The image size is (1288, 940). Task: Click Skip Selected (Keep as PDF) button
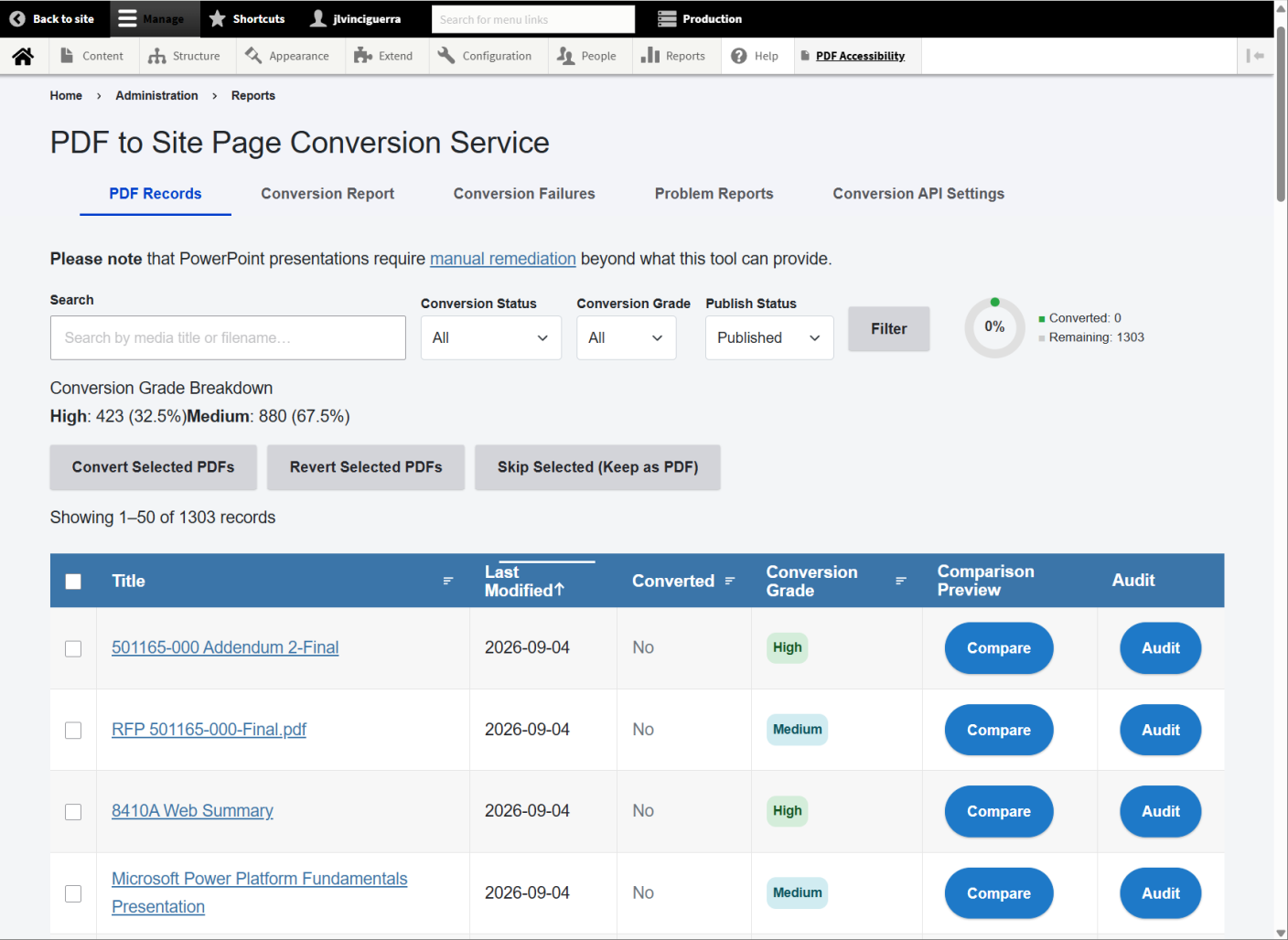point(598,467)
